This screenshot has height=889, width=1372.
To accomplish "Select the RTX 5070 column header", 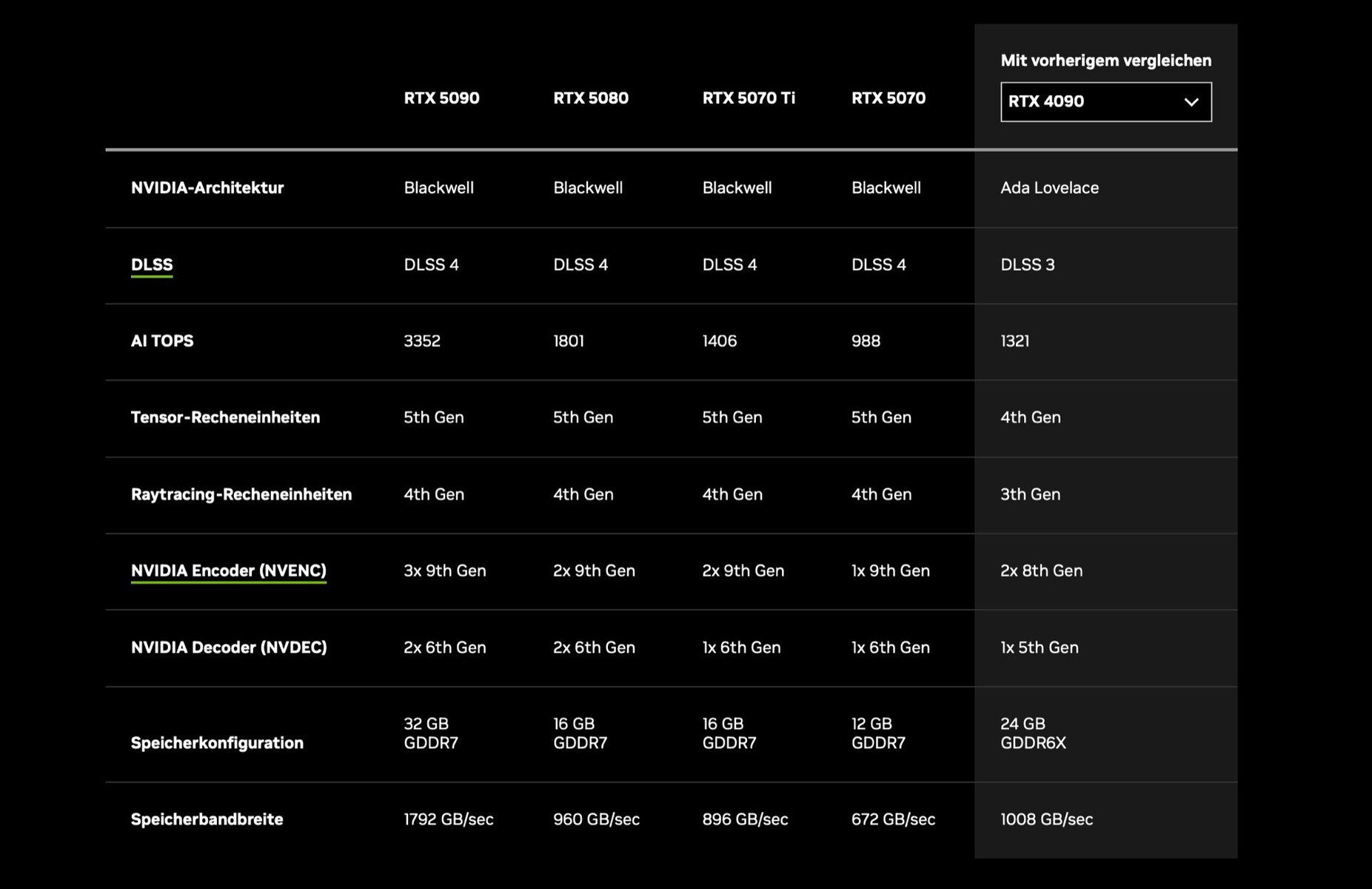I will (x=889, y=98).
